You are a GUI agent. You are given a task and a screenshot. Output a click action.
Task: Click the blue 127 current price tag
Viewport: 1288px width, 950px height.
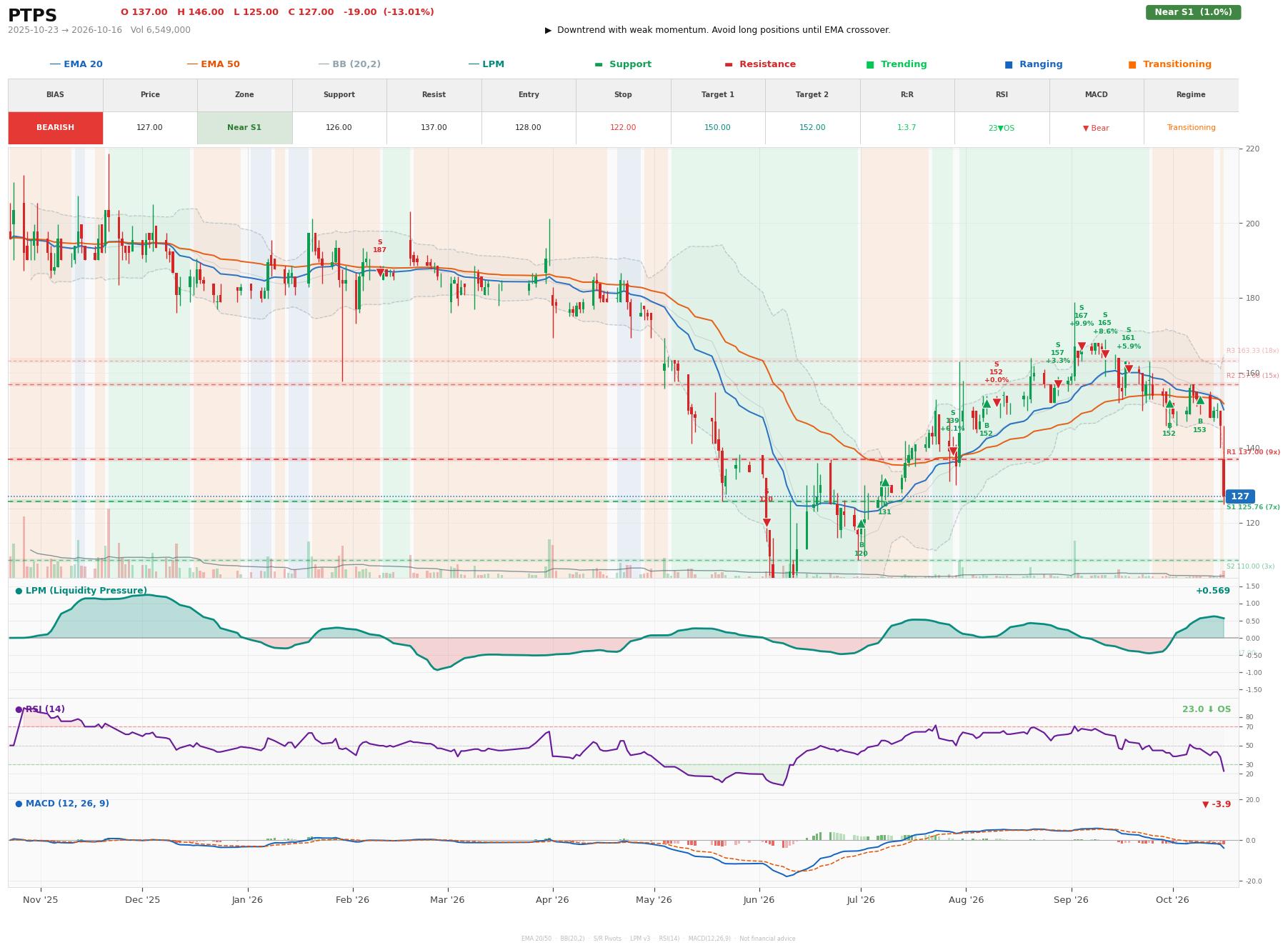(1240, 496)
